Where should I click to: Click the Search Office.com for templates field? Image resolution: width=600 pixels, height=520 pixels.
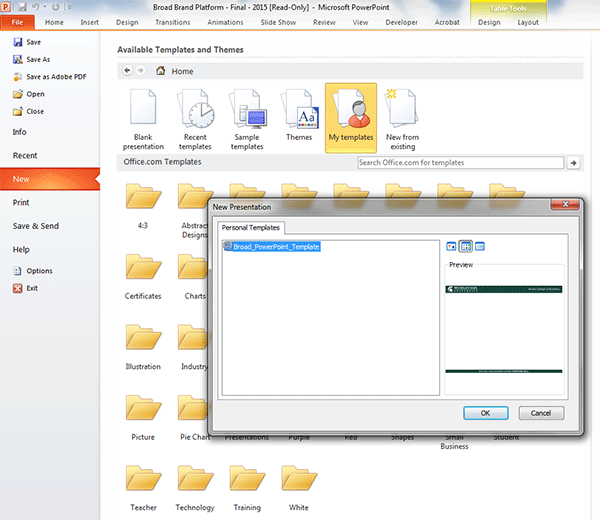460,163
